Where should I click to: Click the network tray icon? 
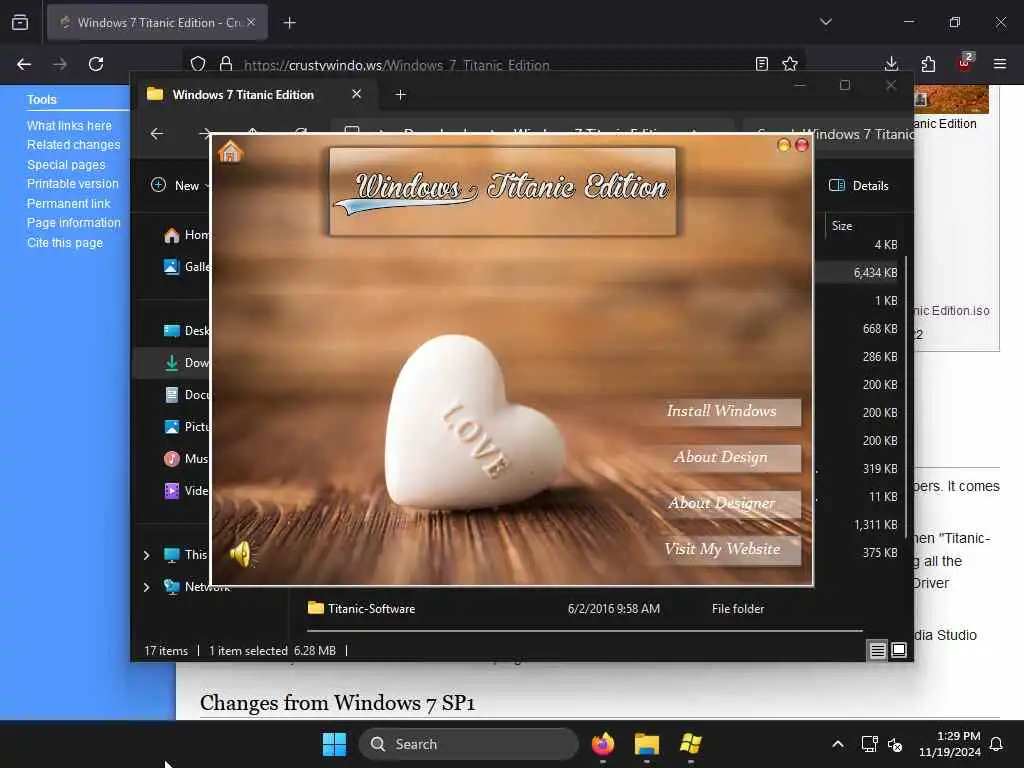pos(869,744)
